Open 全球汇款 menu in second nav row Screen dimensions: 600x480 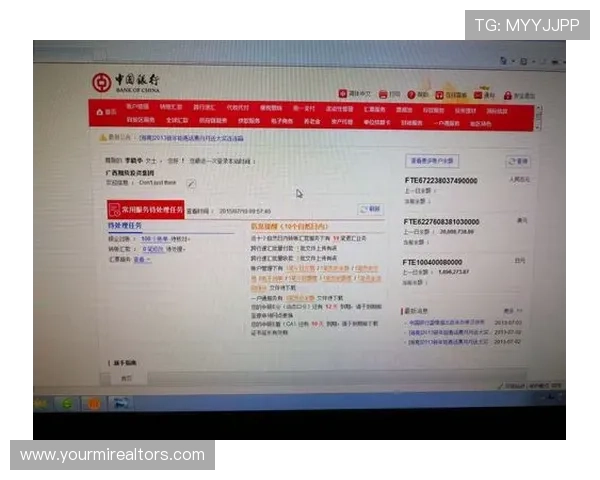tap(177, 120)
